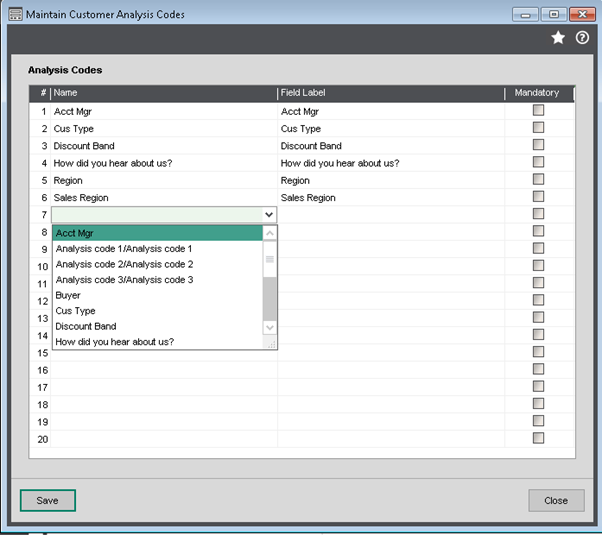Viewport: 602px width, 535px height.
Task: Choose Analysis code 1/Analysis code 1 option
Action: pyautogui.click(x=157, y=249)
